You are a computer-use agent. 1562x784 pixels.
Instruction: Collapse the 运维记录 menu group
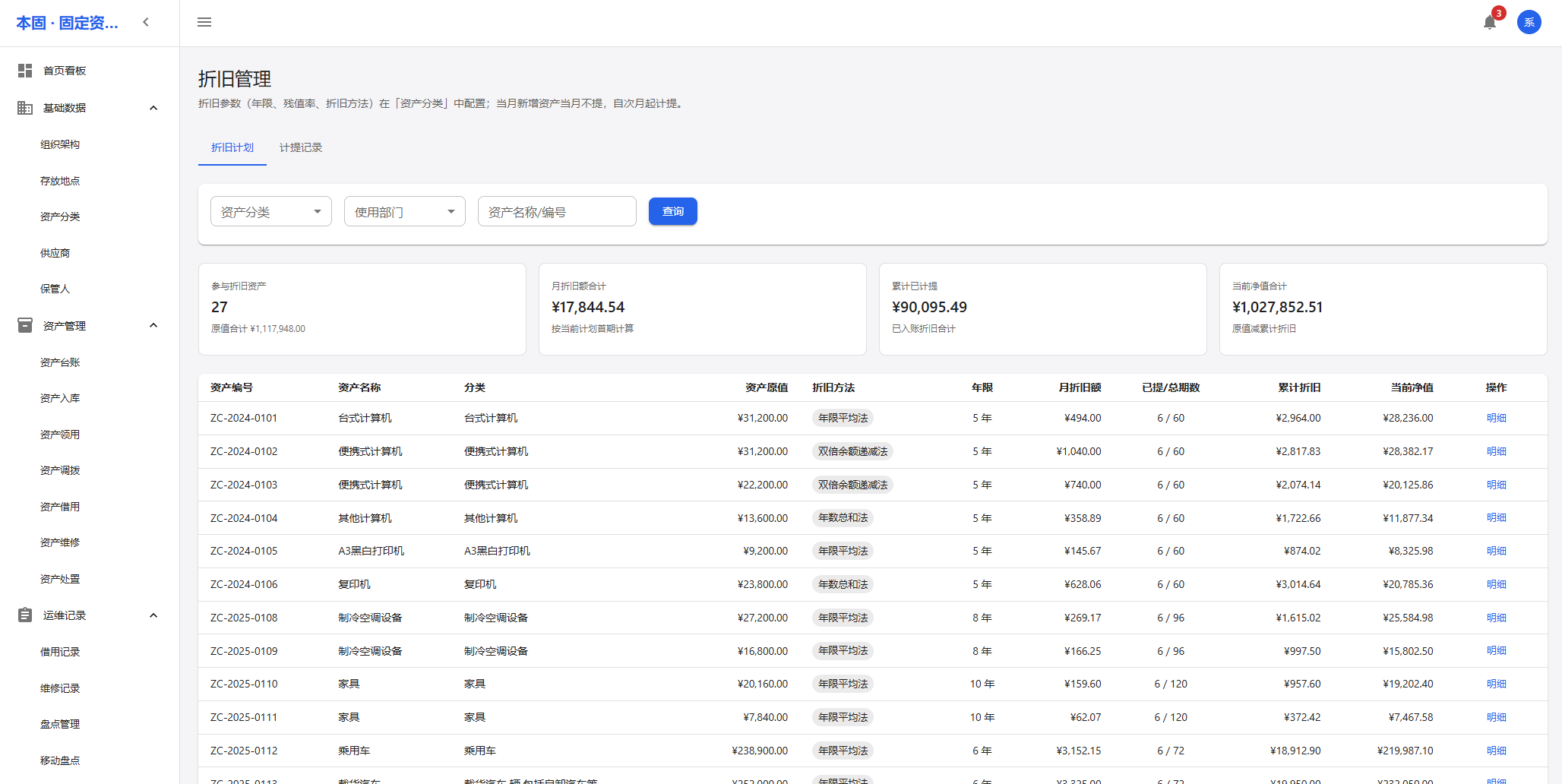pos(153,615)
